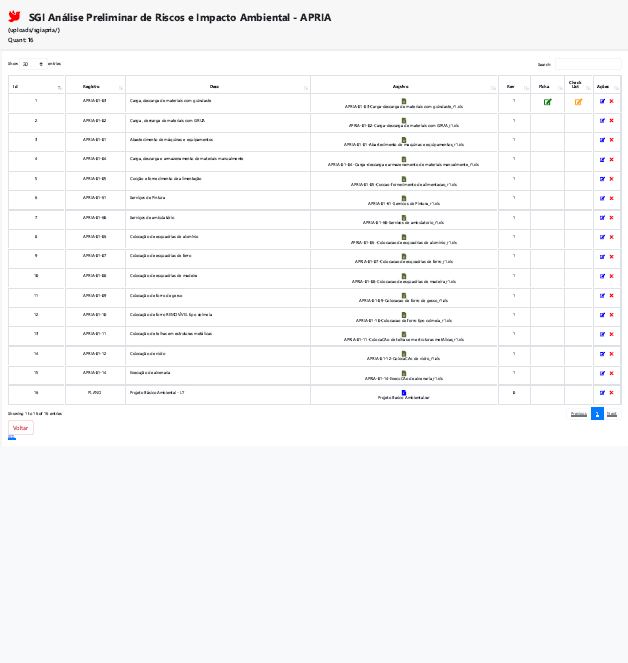Sort table by Arquivo column header
The image size is (628, 663).
403,86
